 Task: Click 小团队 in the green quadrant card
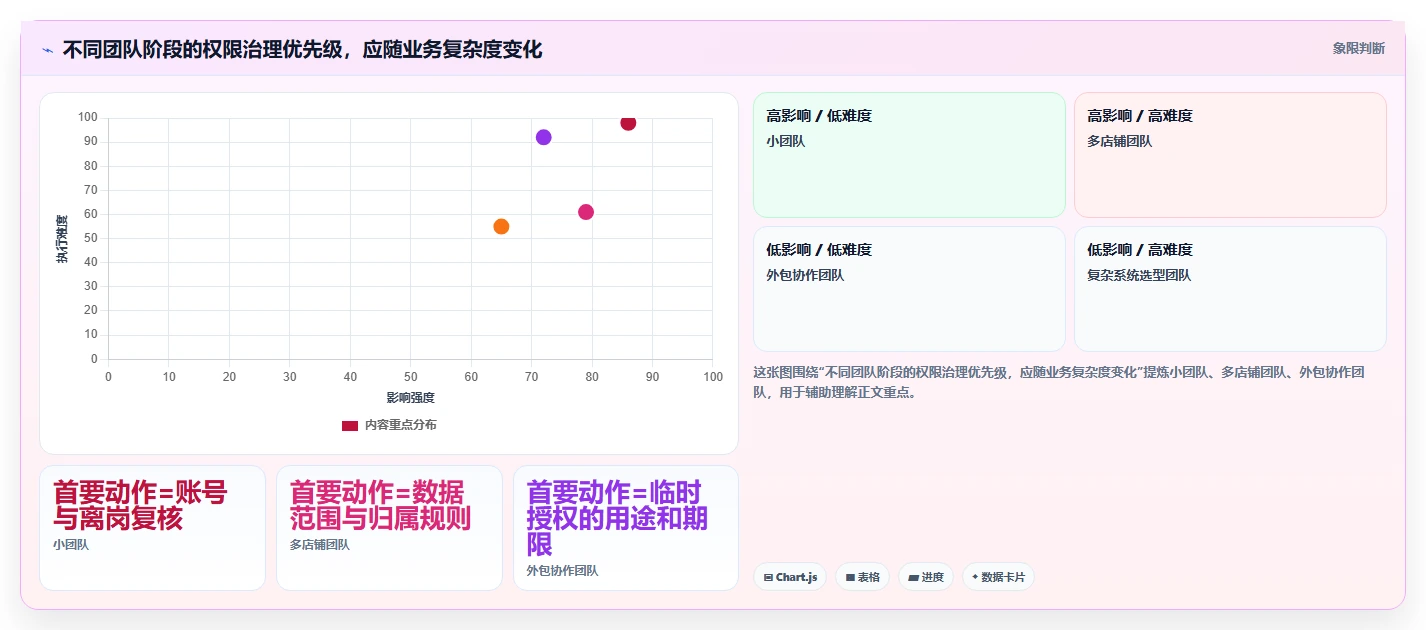pos(786,141)
